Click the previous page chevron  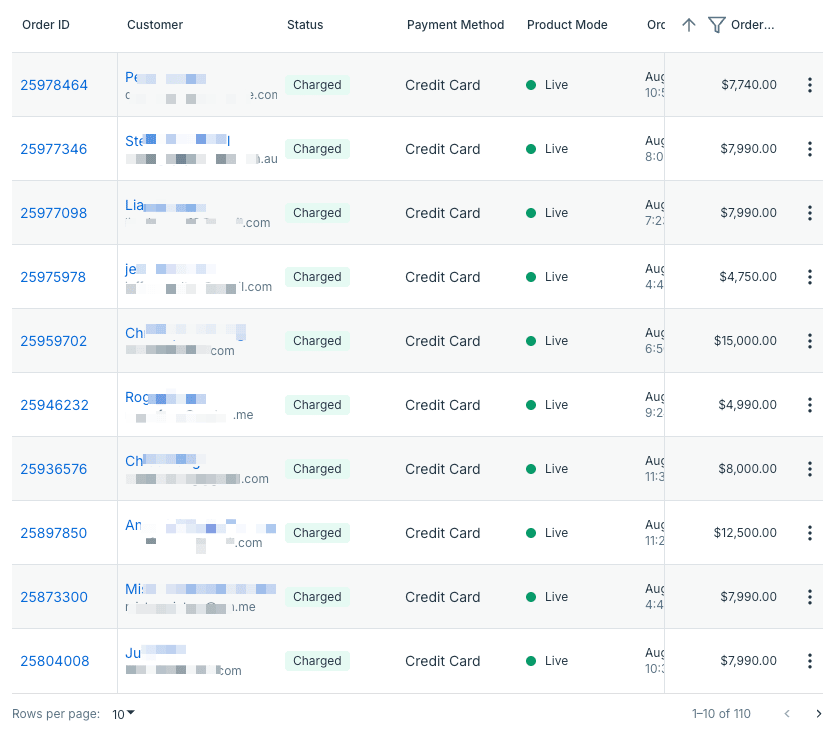point(787,714)
